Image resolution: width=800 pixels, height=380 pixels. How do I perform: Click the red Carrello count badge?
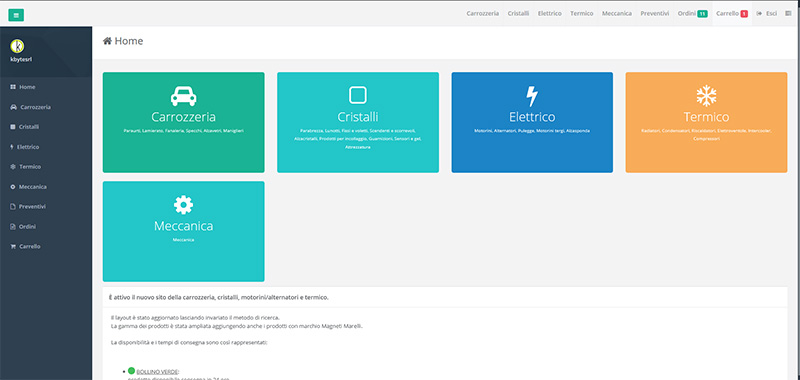(x=744, y=14)
